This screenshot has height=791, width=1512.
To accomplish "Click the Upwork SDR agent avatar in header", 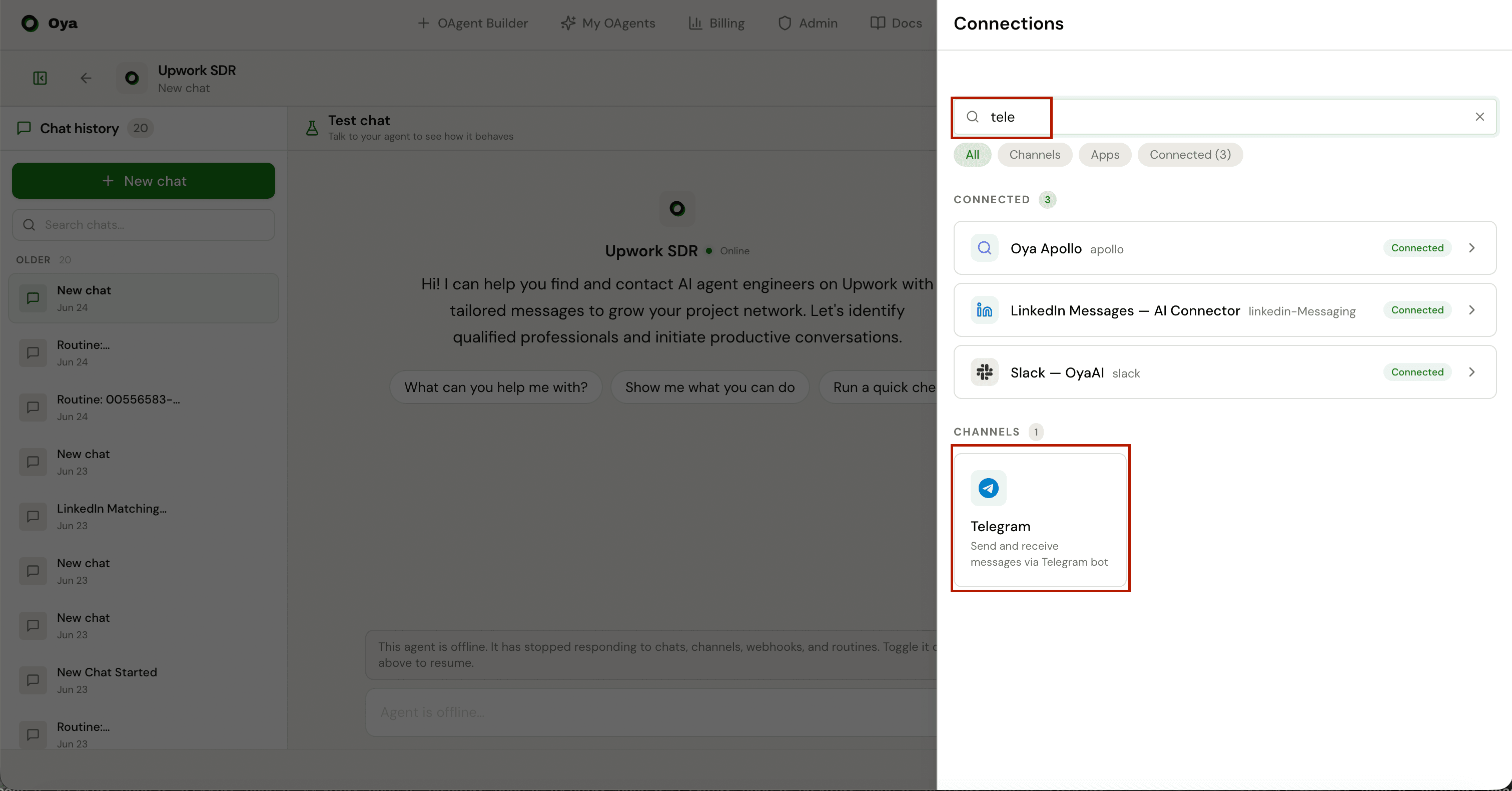I will pyautogui.click(x=132, y=78).
